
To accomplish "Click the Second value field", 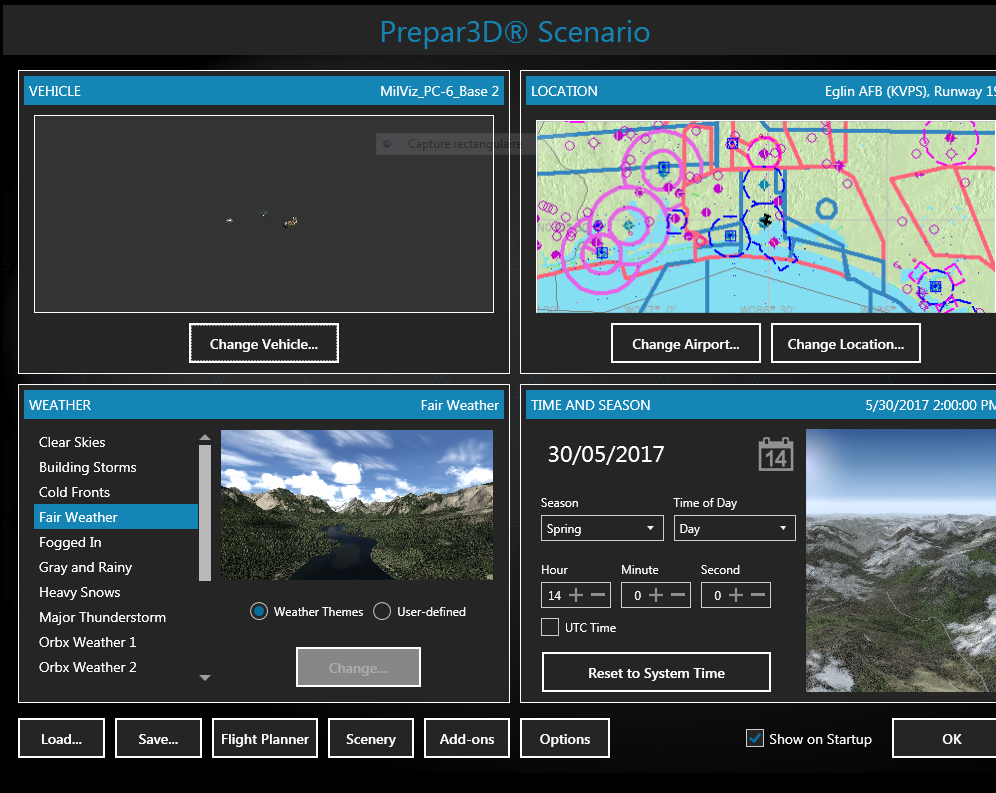I will tap(717, 595).
